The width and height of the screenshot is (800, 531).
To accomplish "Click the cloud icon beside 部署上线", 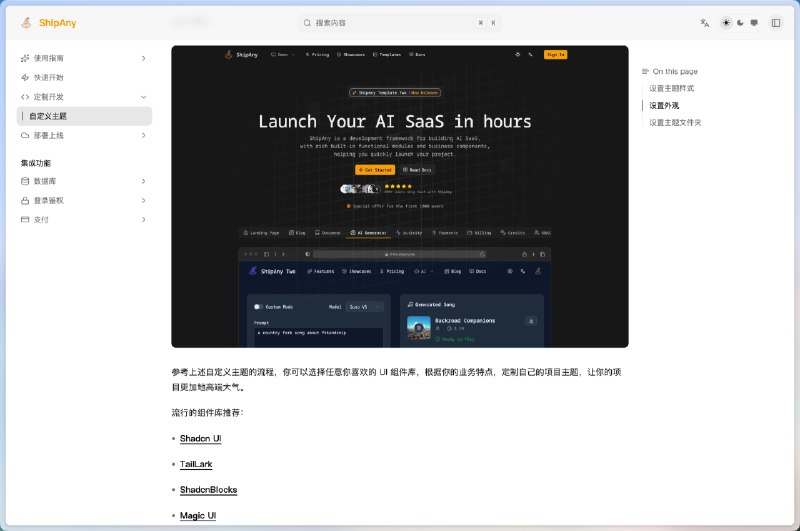I will tap(25, 135).
